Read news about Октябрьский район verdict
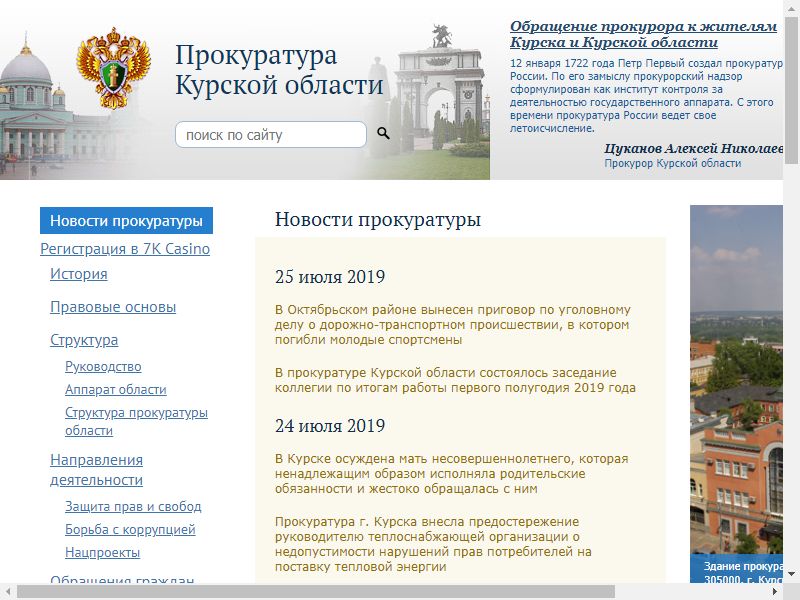 [453, 324]
